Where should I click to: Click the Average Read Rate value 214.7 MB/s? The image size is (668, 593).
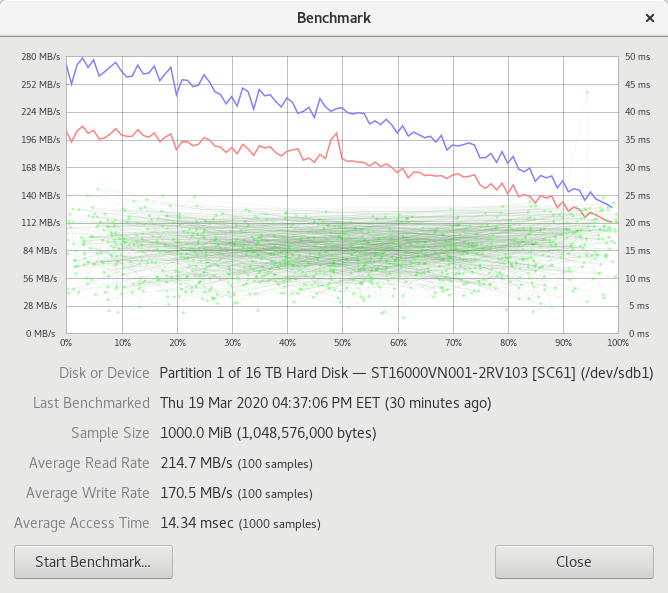[x=196, y=463]
